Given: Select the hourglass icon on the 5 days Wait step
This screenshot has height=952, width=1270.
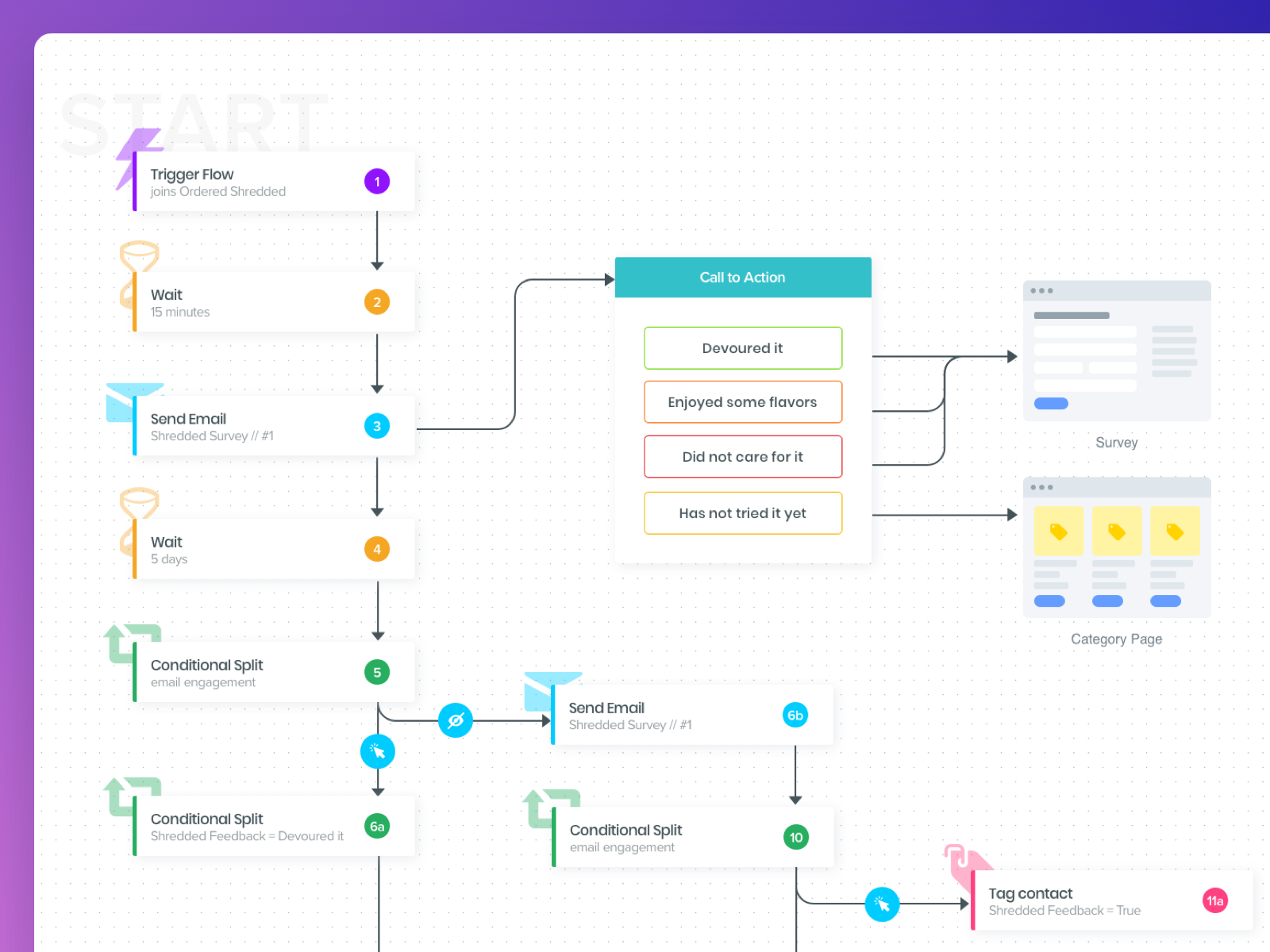Looking at the screenshot, I should pos(137,522).
